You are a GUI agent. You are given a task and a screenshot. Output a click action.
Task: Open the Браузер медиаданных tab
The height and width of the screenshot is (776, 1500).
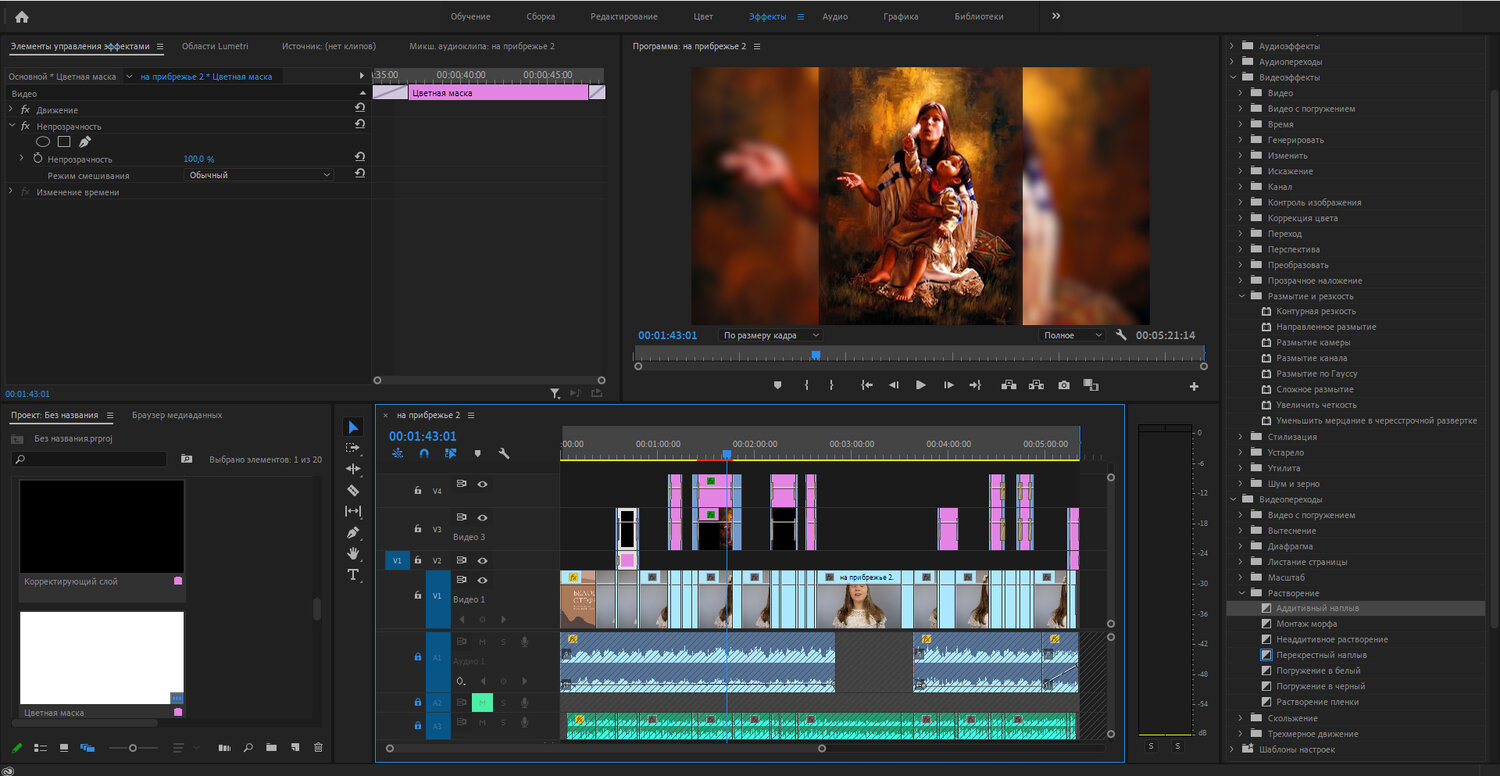tap(177, 415)
